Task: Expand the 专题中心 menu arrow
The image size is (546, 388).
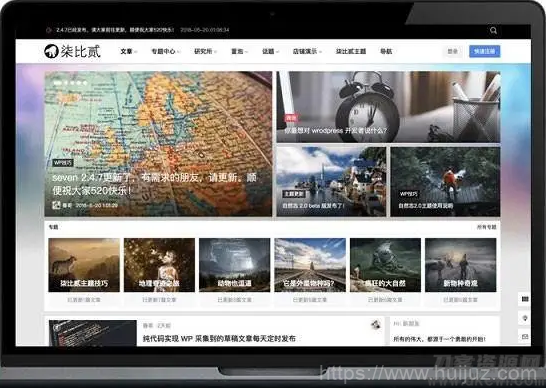Action: coord(178,52)
